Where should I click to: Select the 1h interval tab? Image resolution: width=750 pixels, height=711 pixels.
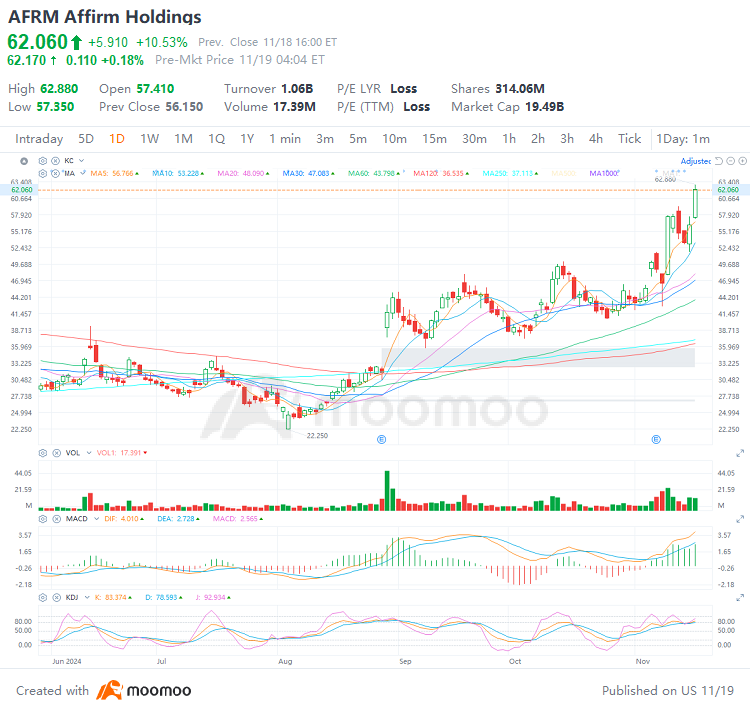coord(509,139)
